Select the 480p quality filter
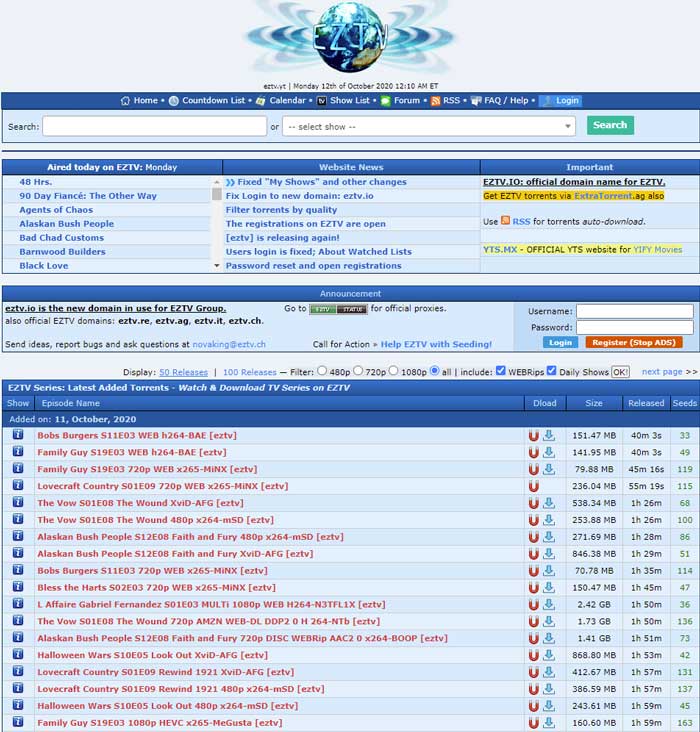This screenshot has width=700, height=732. point(322,371)
